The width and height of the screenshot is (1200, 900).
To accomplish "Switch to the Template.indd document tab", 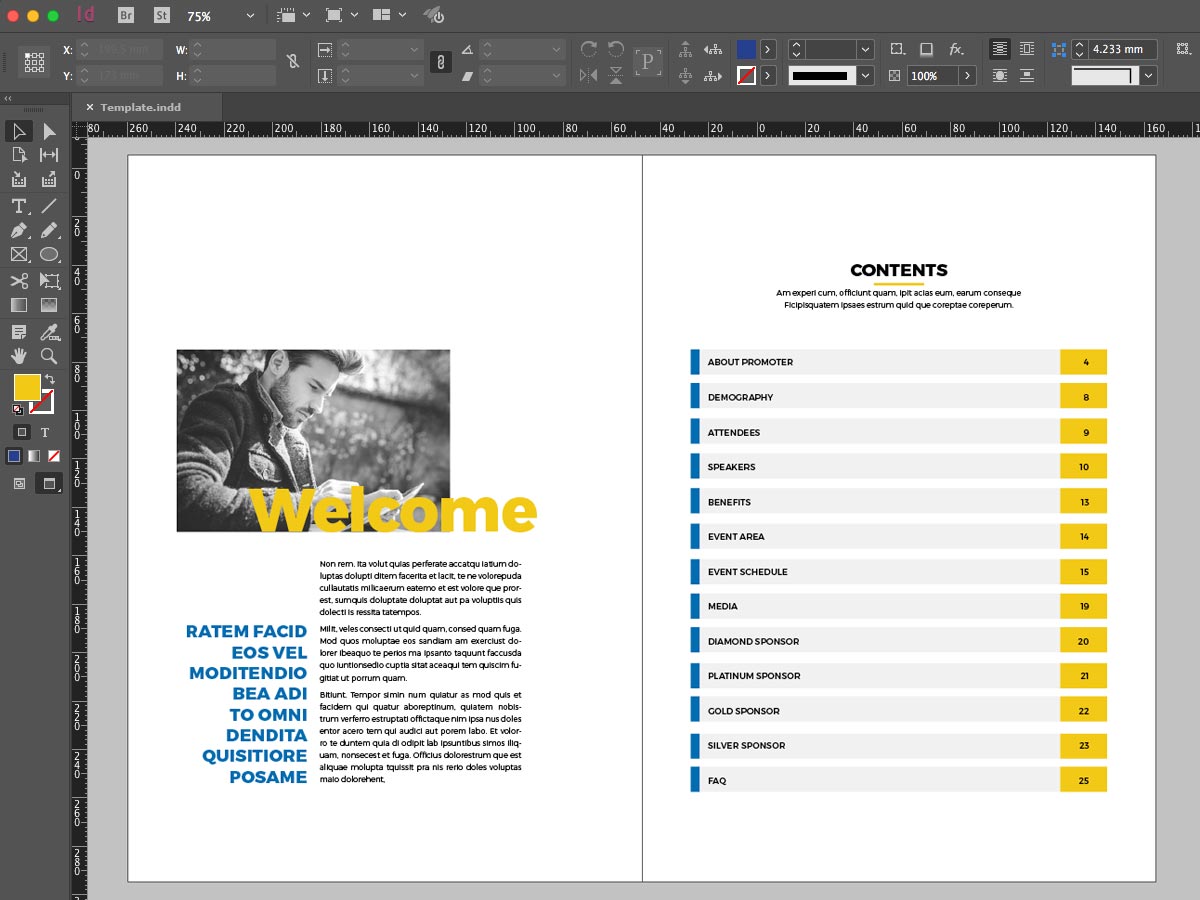I will (140, 107).
